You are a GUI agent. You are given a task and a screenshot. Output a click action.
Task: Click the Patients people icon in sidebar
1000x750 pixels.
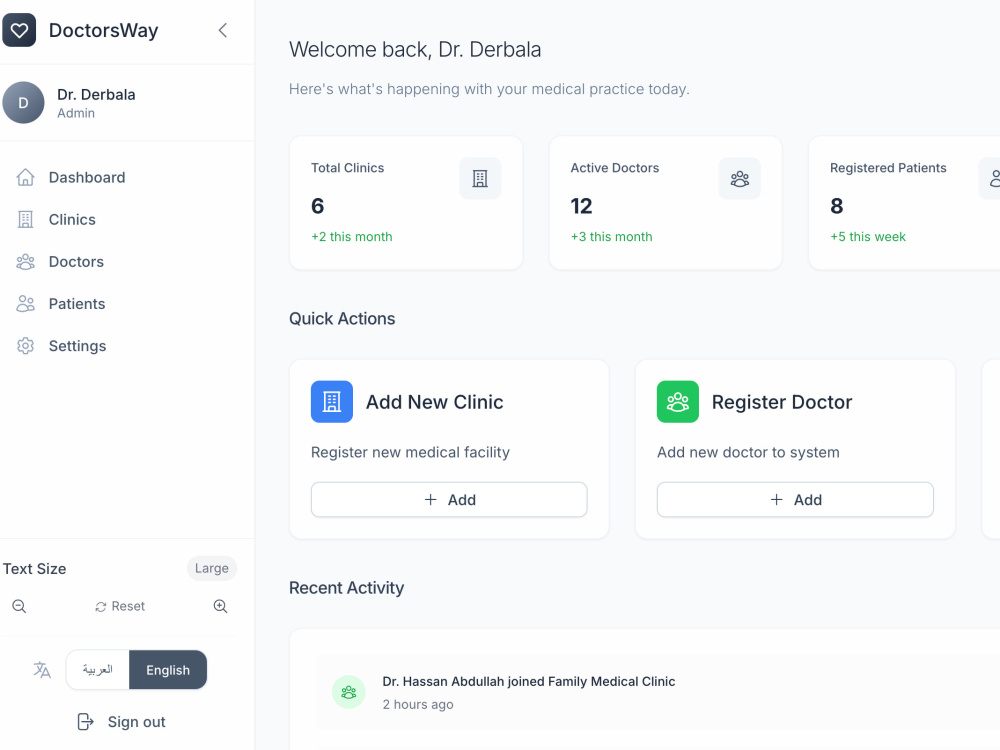point(26,304)
